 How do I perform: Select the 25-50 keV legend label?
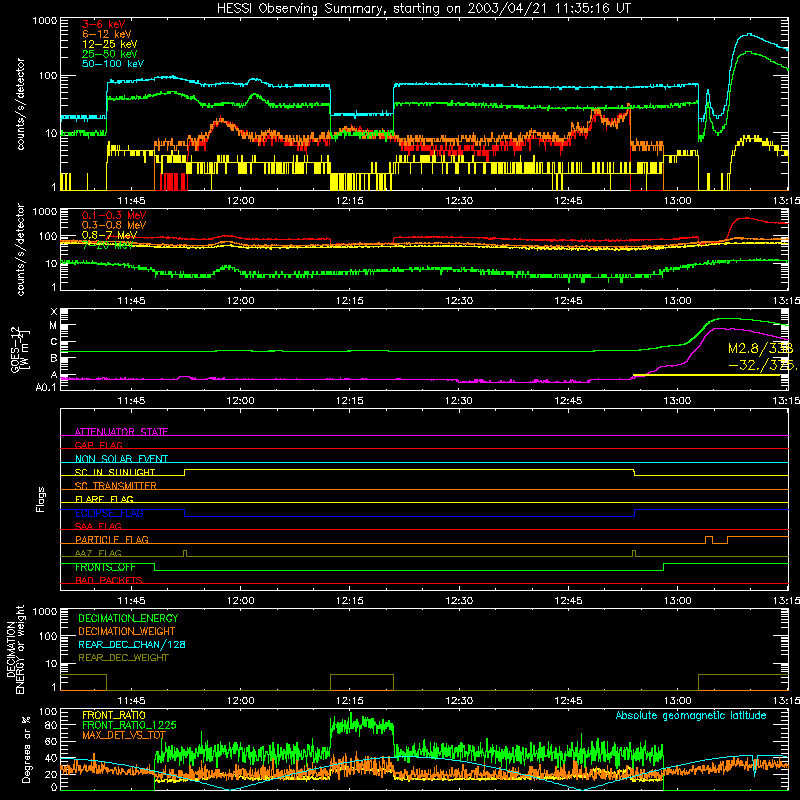click(x=110, y=54)
